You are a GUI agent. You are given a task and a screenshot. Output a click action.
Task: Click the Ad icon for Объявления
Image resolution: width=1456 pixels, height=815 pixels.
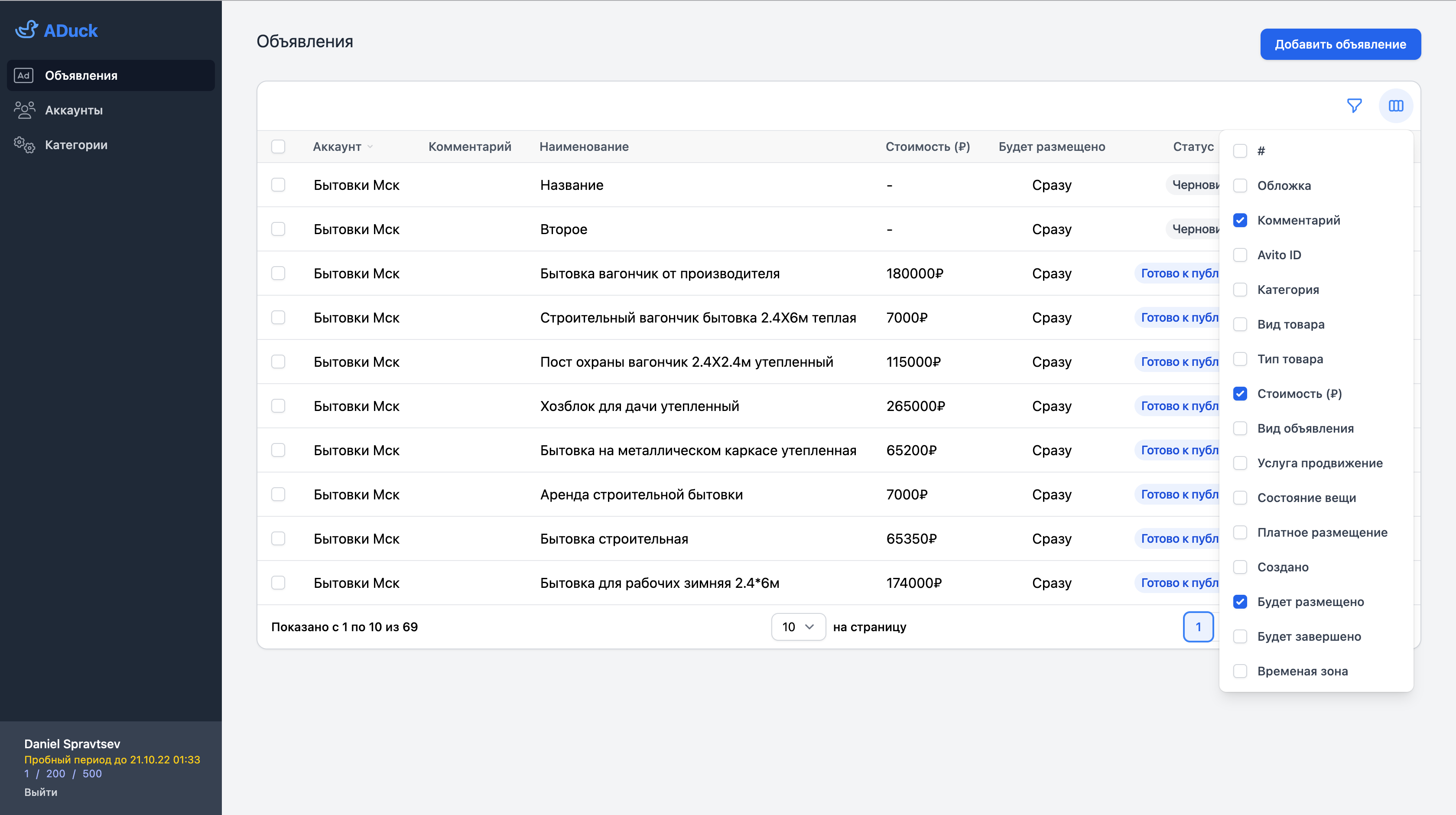click(24, 75)
